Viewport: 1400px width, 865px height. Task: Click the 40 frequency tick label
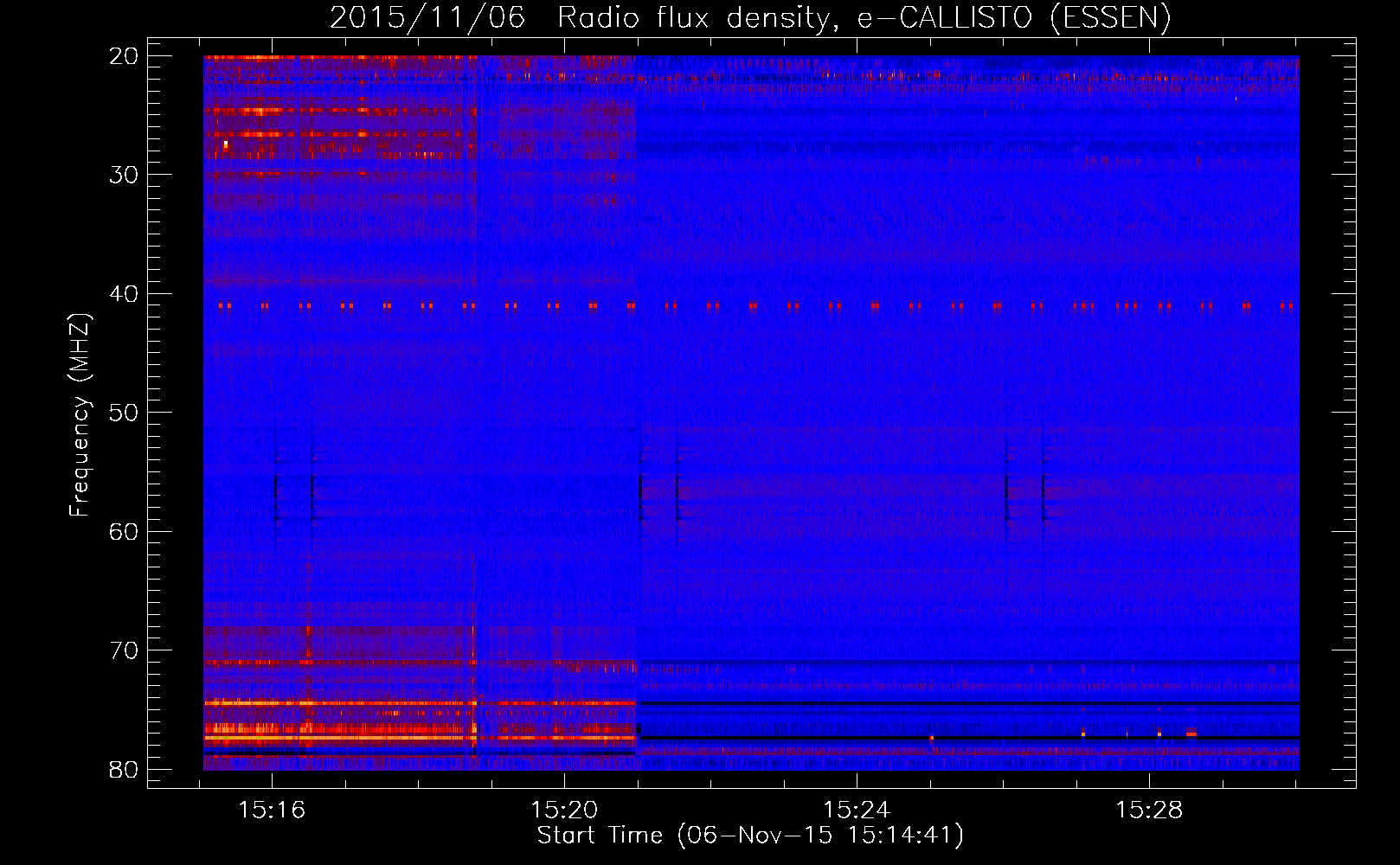tap(124, 294)
